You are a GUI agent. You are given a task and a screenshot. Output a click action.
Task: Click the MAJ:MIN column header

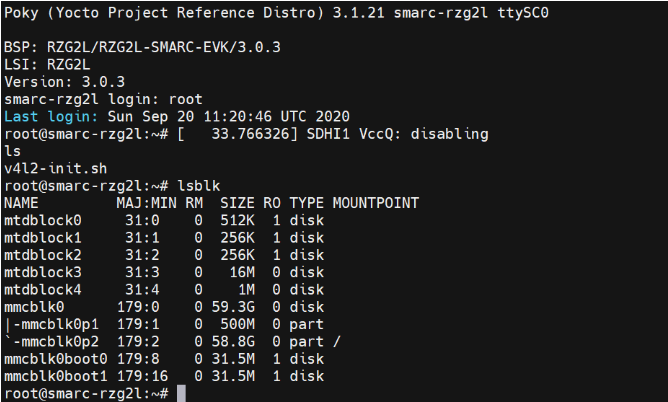click(147, 203)
